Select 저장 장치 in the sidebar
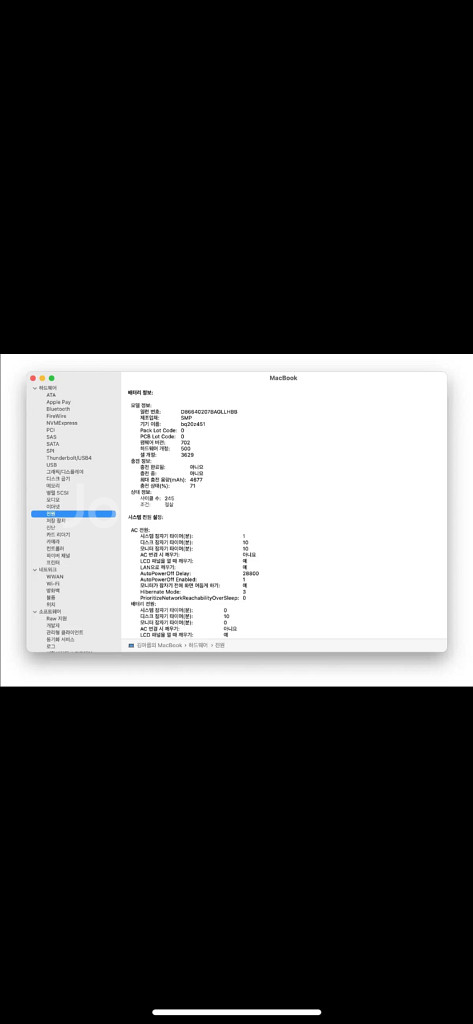The image size is (473, 1024). point(56,520)
